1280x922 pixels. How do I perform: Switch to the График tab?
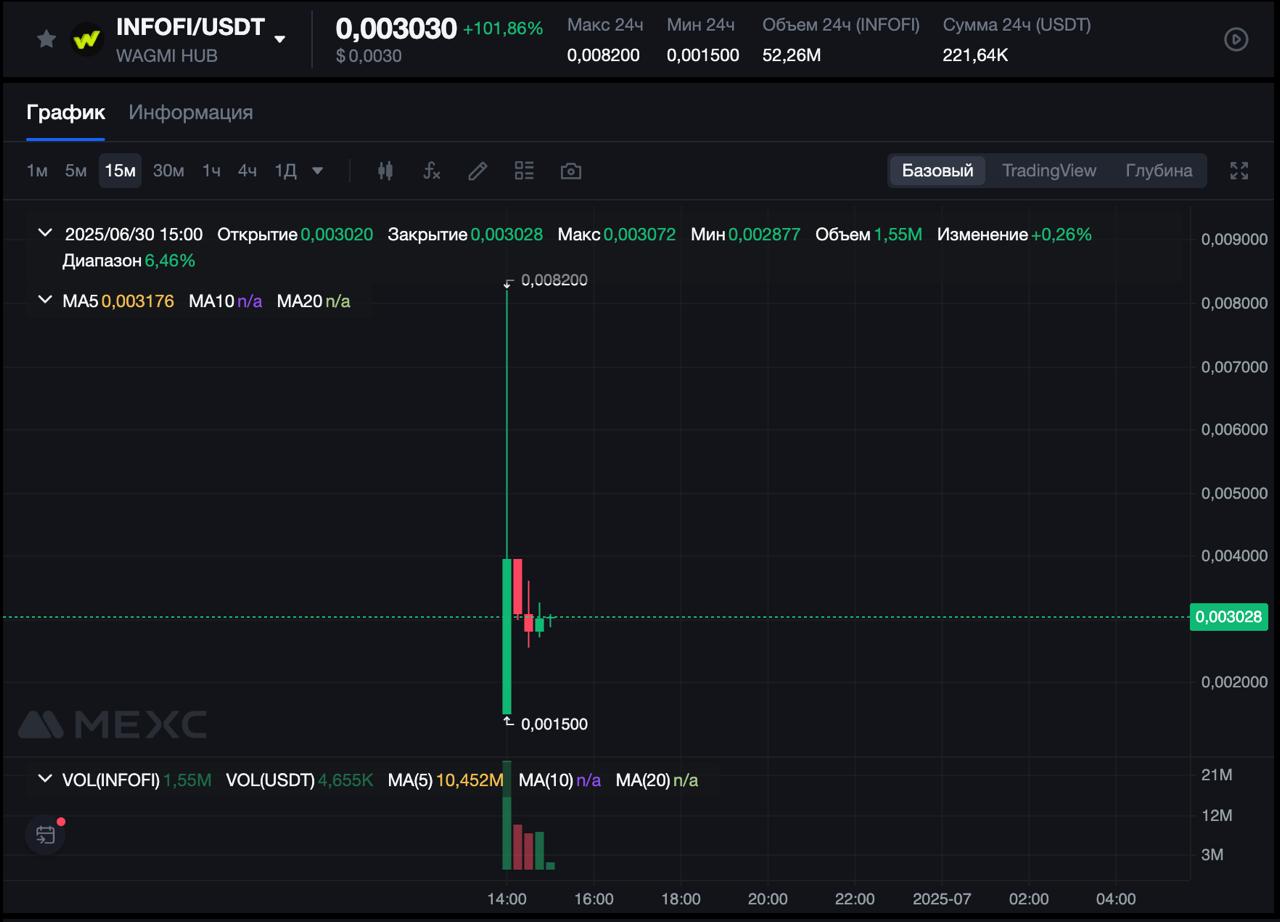[x=66, y=112]
